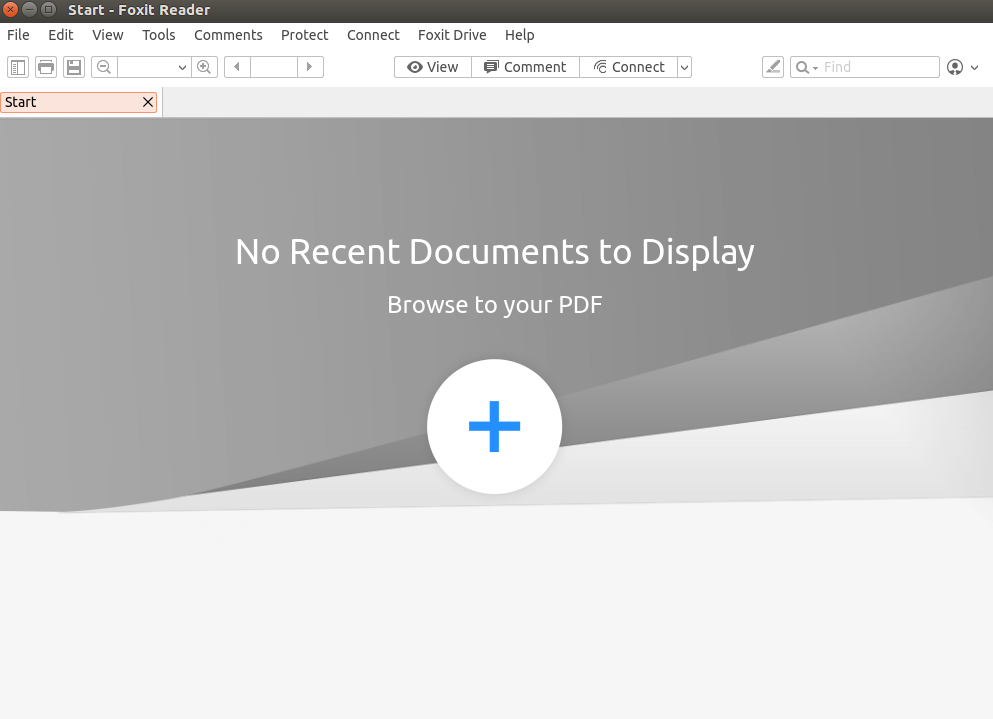Click the user account icon
Viewport: 993px width, 719px height.
[955, 67]
